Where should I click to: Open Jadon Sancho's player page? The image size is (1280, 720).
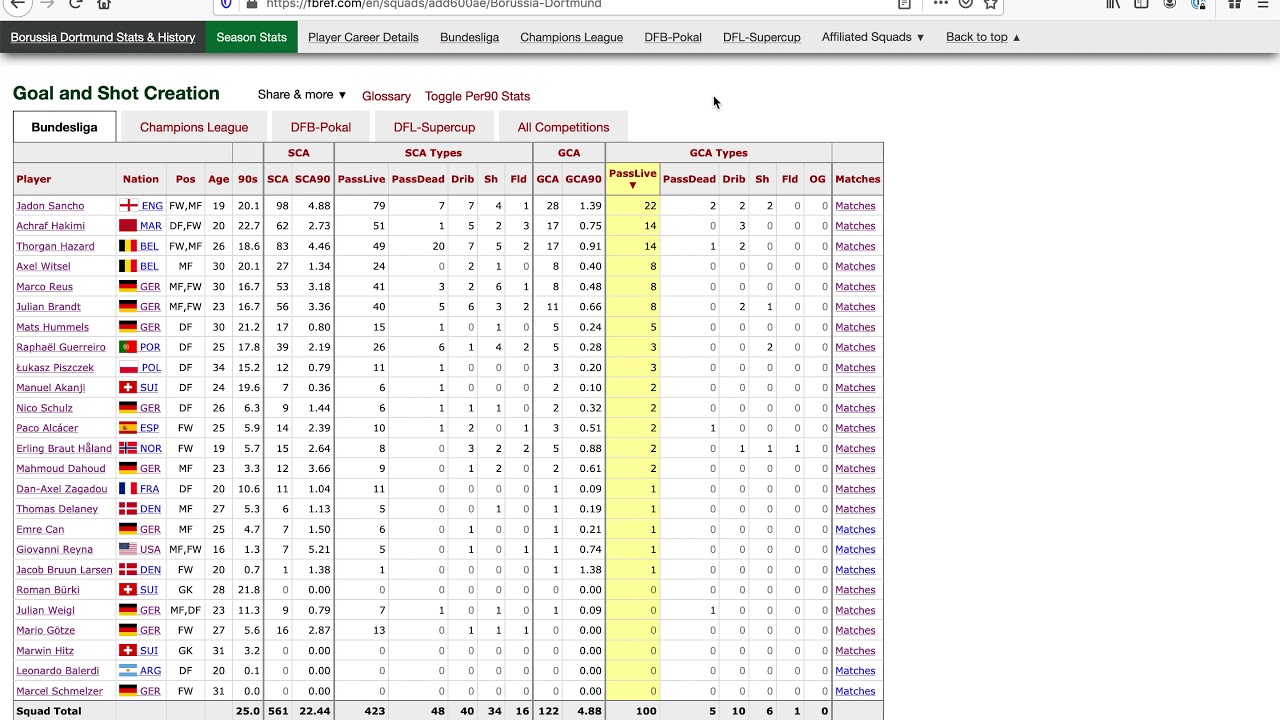click(50, 206)
